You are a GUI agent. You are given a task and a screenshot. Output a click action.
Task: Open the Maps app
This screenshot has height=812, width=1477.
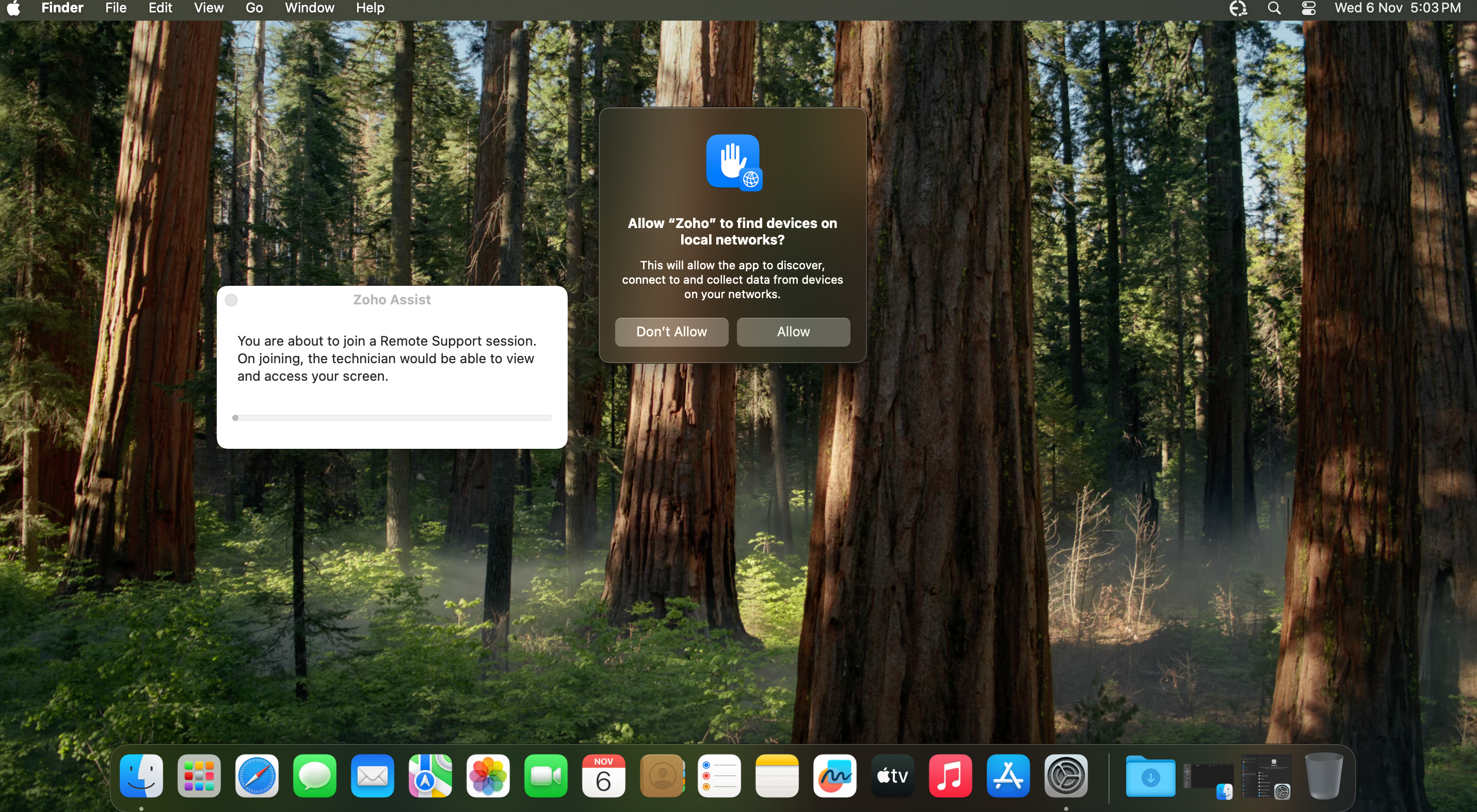[x=429, y=776]
